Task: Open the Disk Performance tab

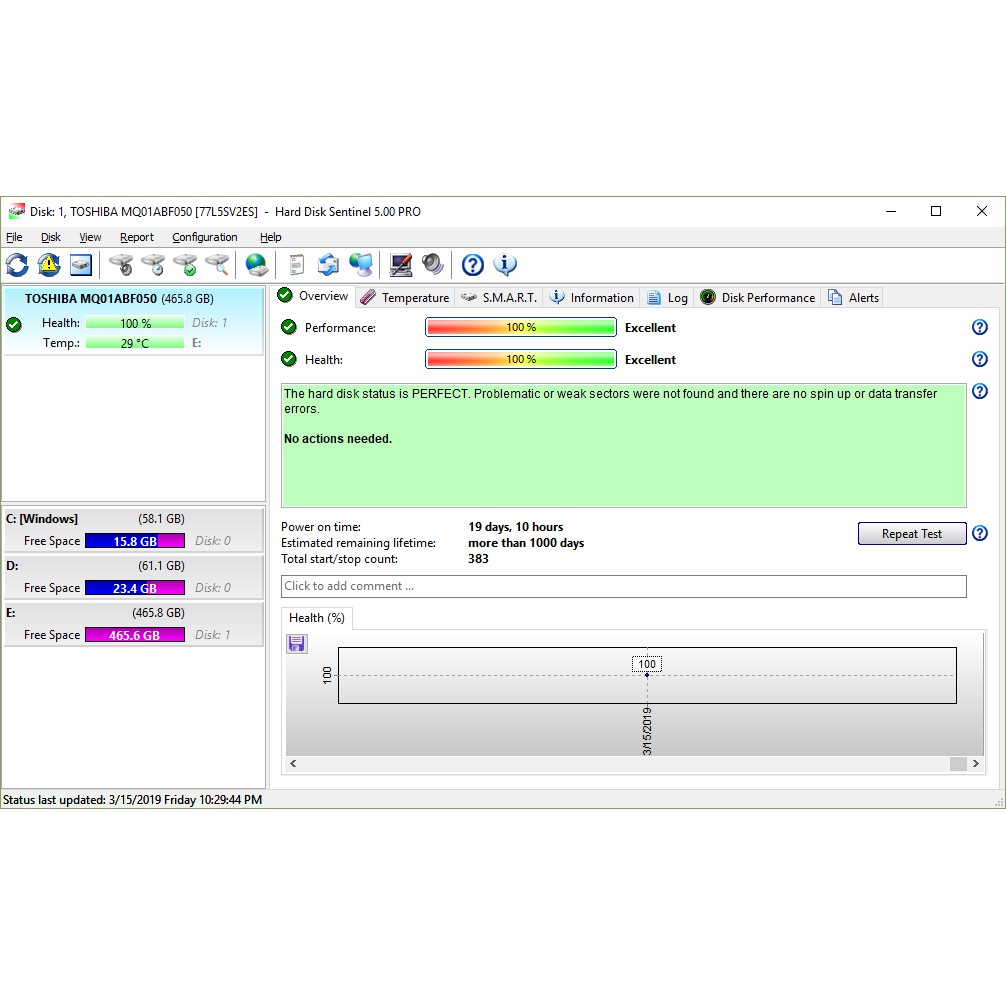Action: [758, 298]
